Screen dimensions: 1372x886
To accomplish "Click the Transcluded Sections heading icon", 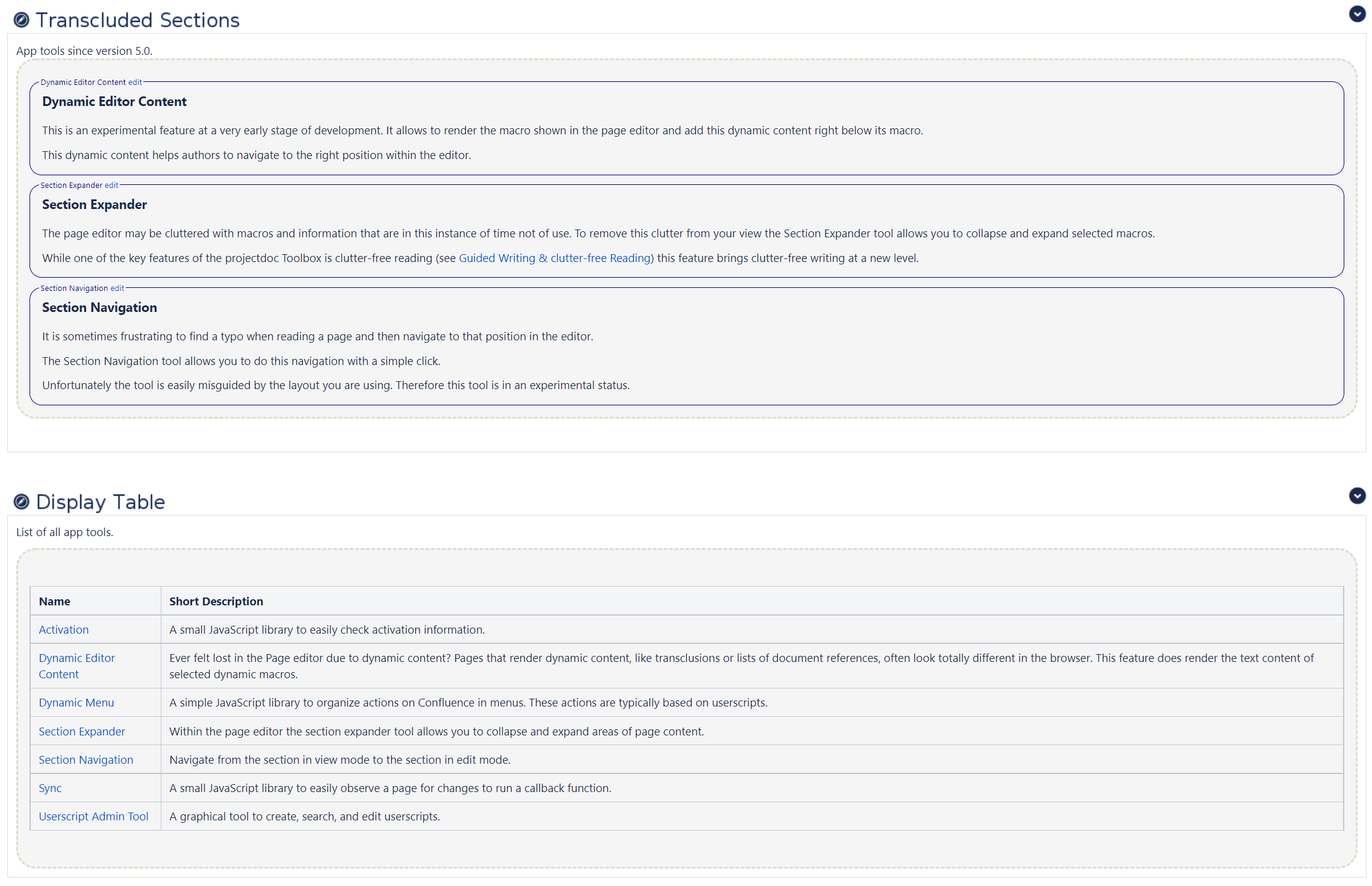I will point(21,20).
